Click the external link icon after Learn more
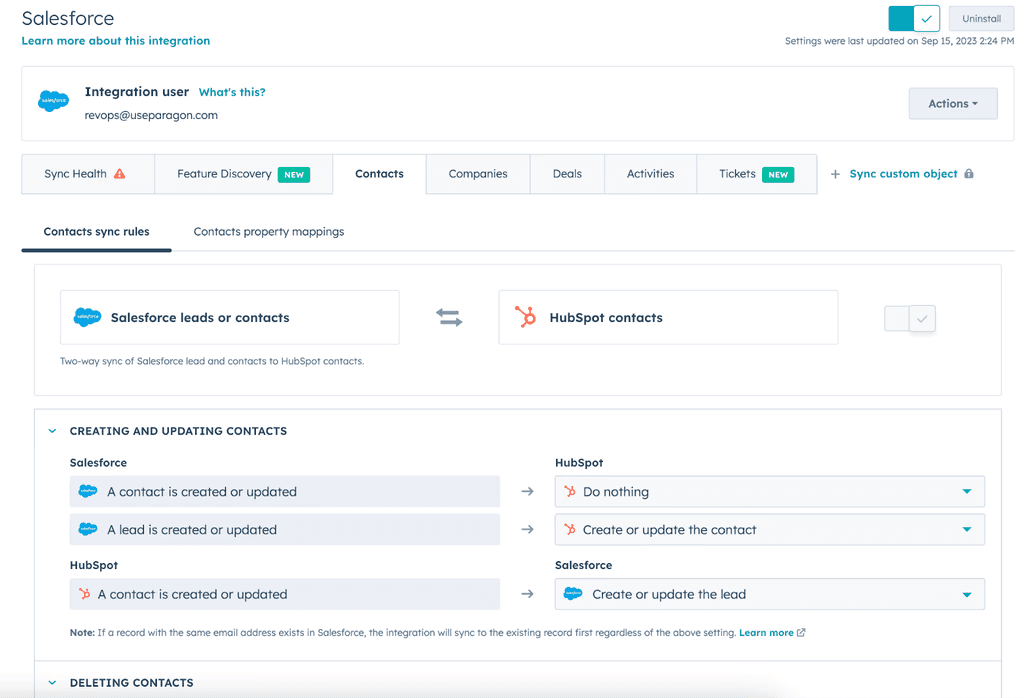The width and height of the screenshot is (1024, 698). coord(801,633)
